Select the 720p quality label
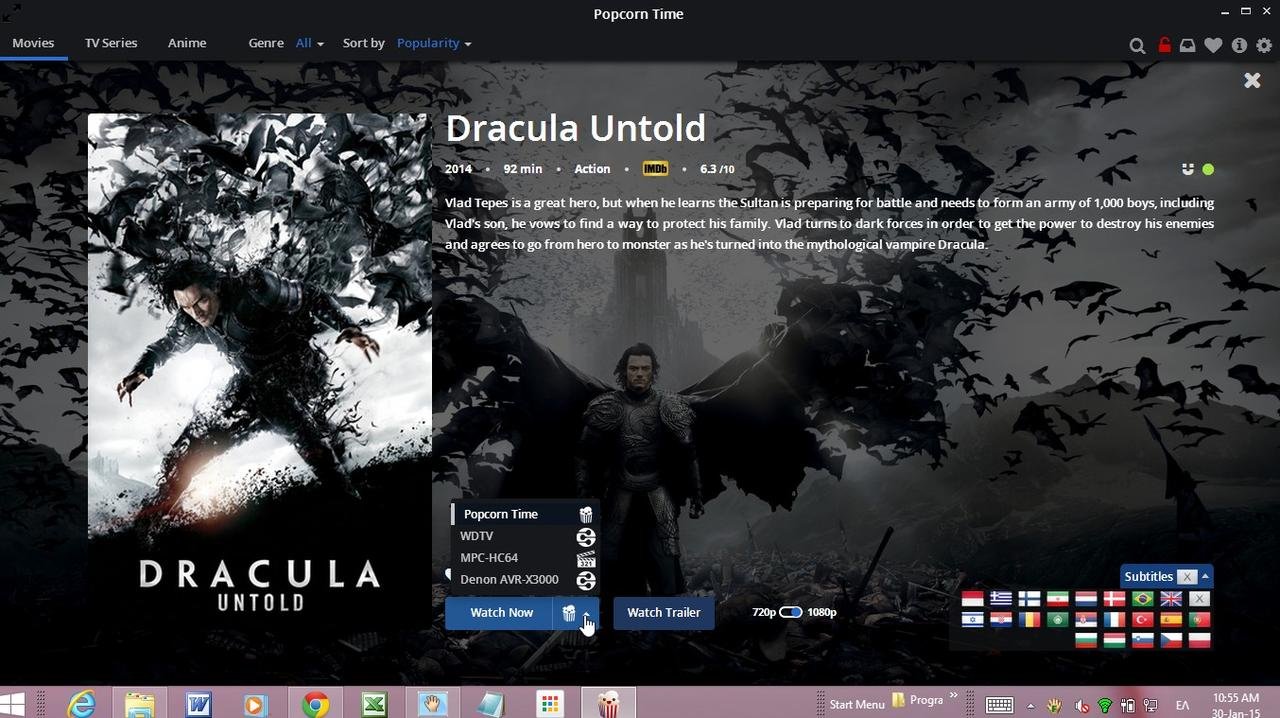The image size is (1280, 718). coord(764,612)
